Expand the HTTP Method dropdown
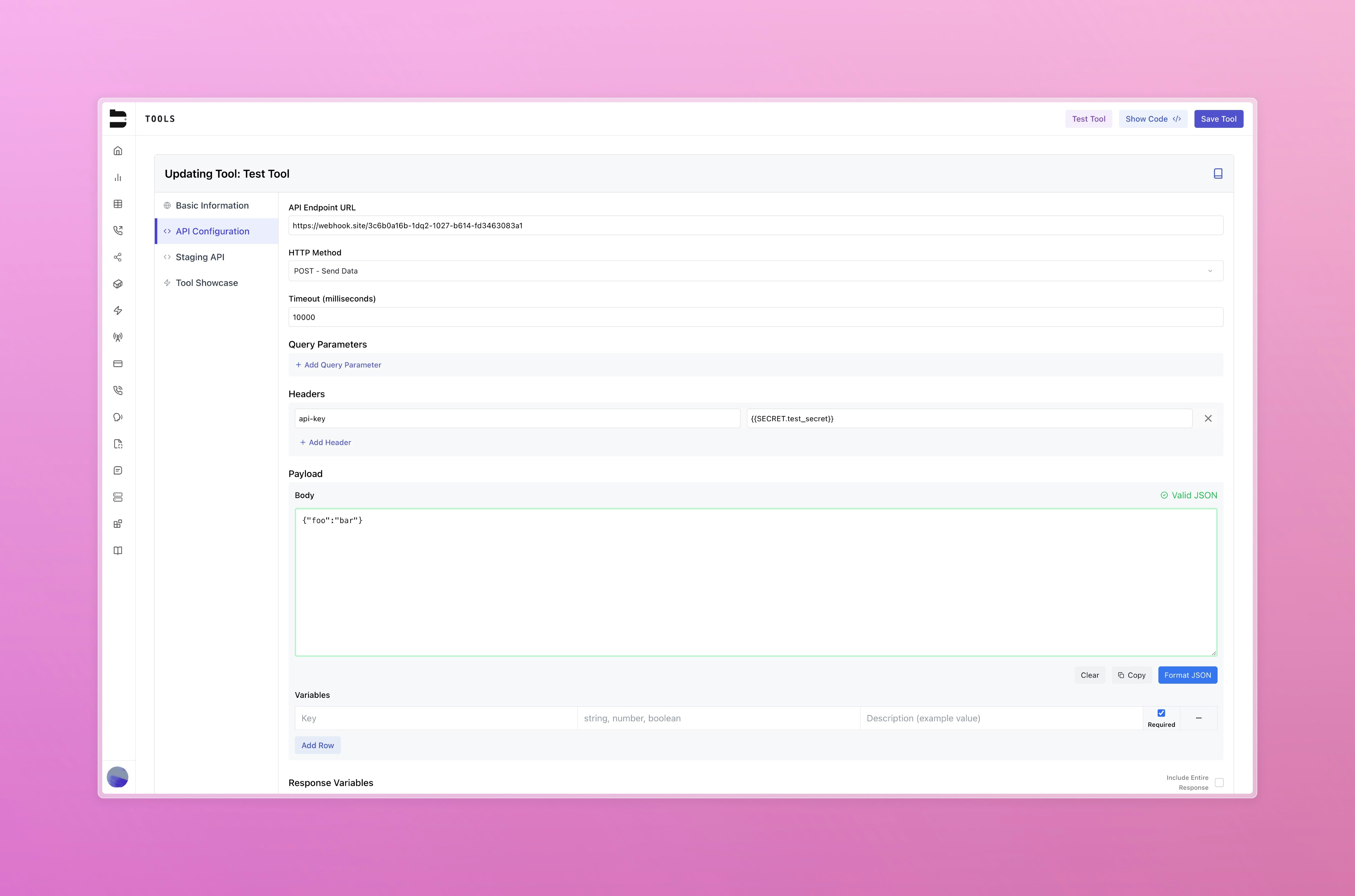The width and height of the screenshot is (1355, 896). [x=755, y=271]
